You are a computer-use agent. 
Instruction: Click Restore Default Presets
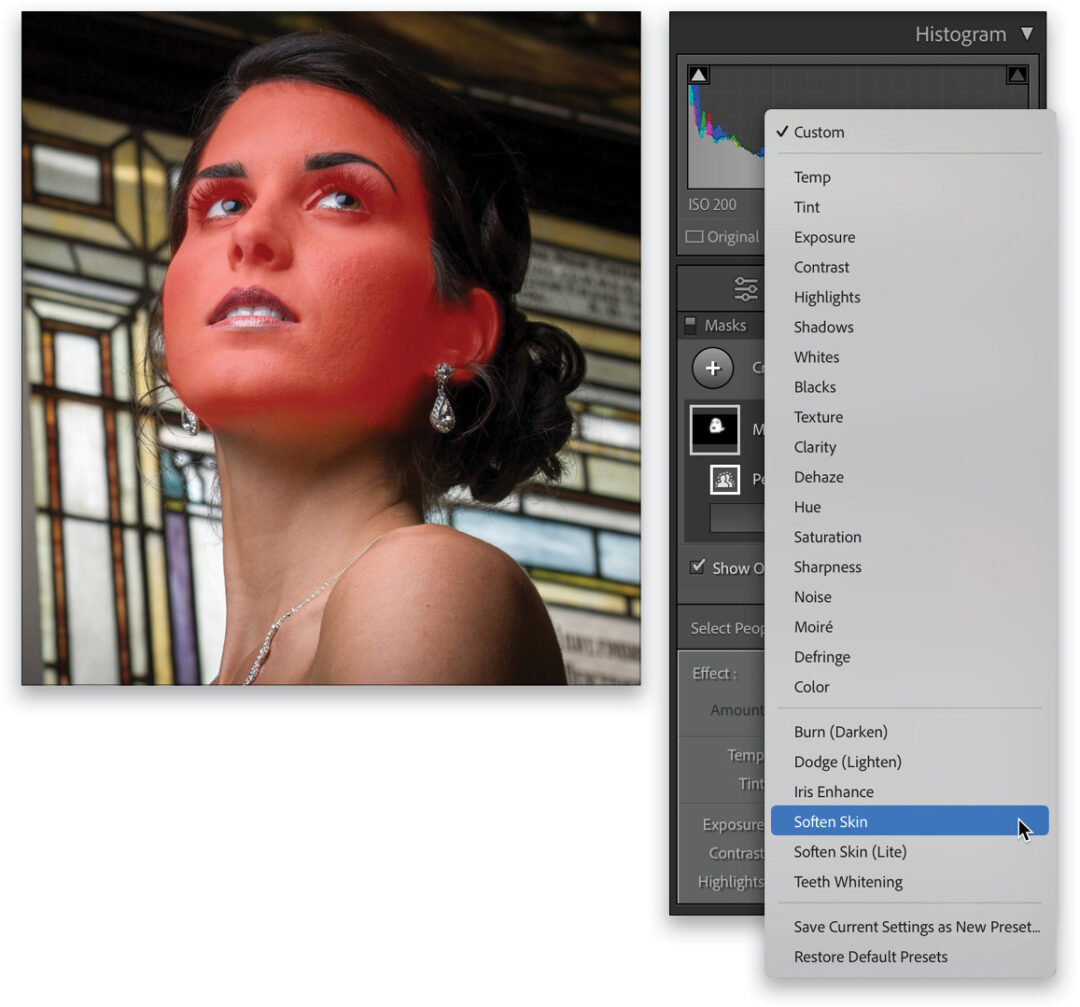[870, 956]
